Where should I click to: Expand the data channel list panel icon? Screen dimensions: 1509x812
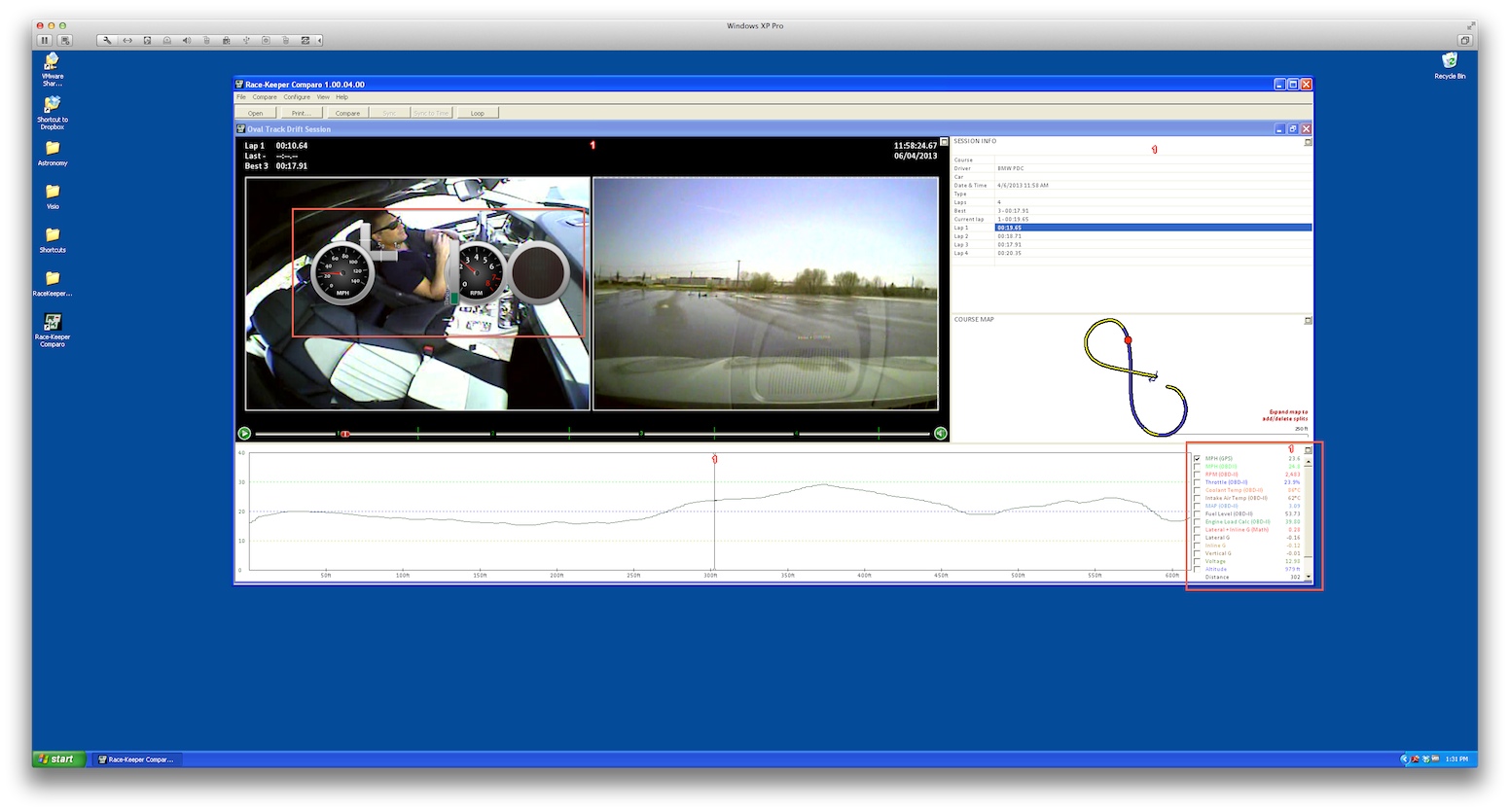click(x=1308, y=450)
